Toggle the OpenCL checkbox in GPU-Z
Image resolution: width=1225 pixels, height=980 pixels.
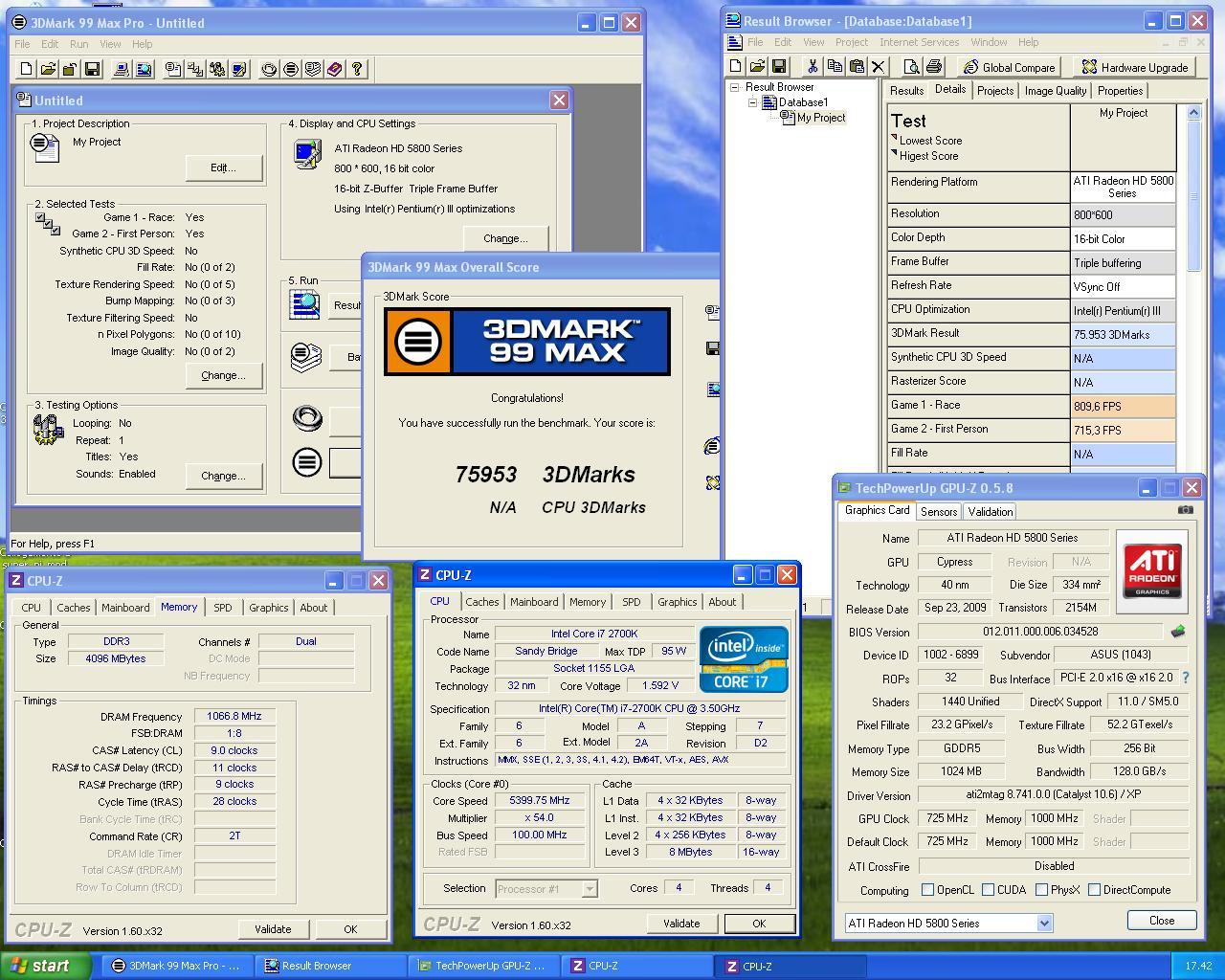pos(927,890)
